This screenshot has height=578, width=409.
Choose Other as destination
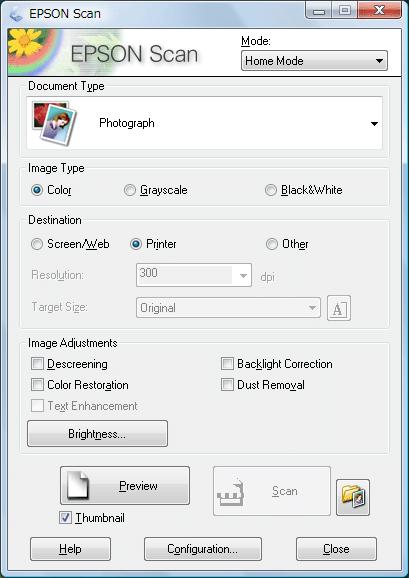pos(272,244)
